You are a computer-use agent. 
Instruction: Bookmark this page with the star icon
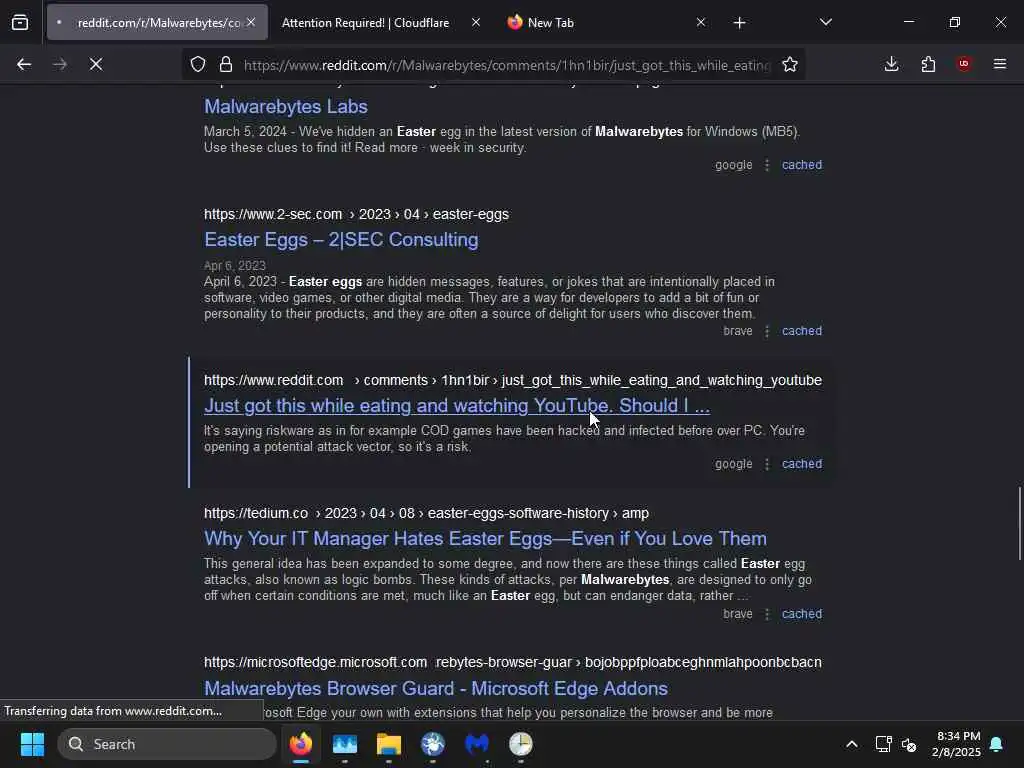click(790, 64)
